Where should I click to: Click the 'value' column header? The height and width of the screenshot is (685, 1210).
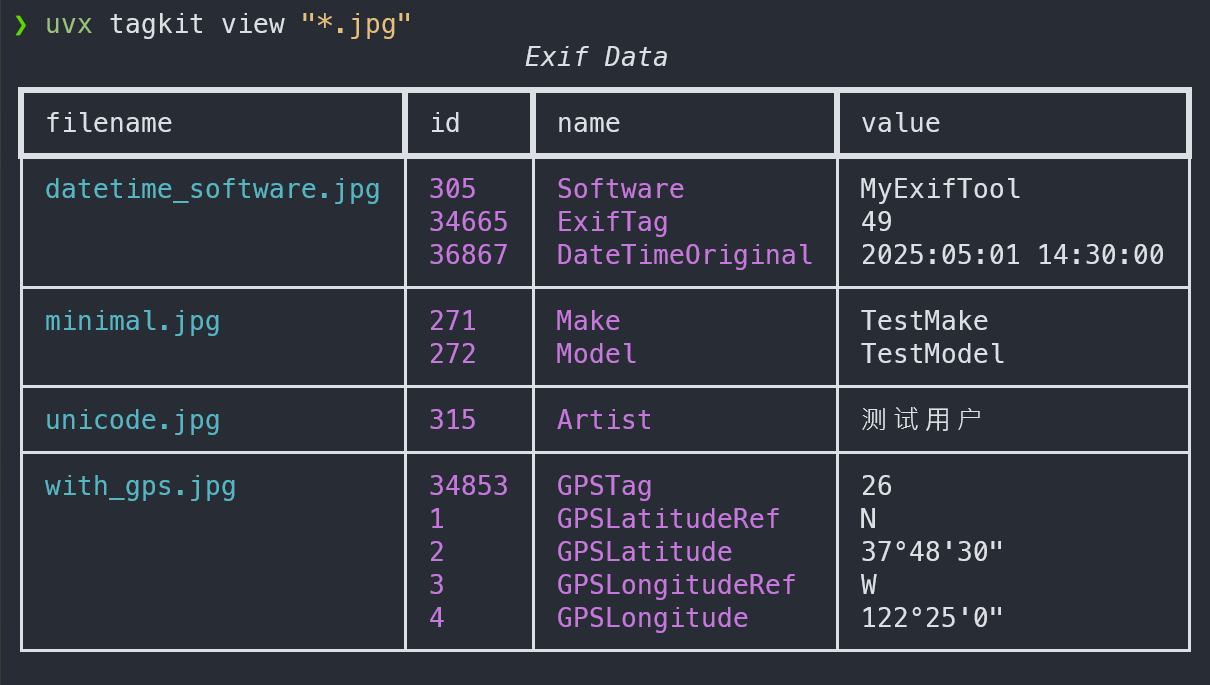900,123
